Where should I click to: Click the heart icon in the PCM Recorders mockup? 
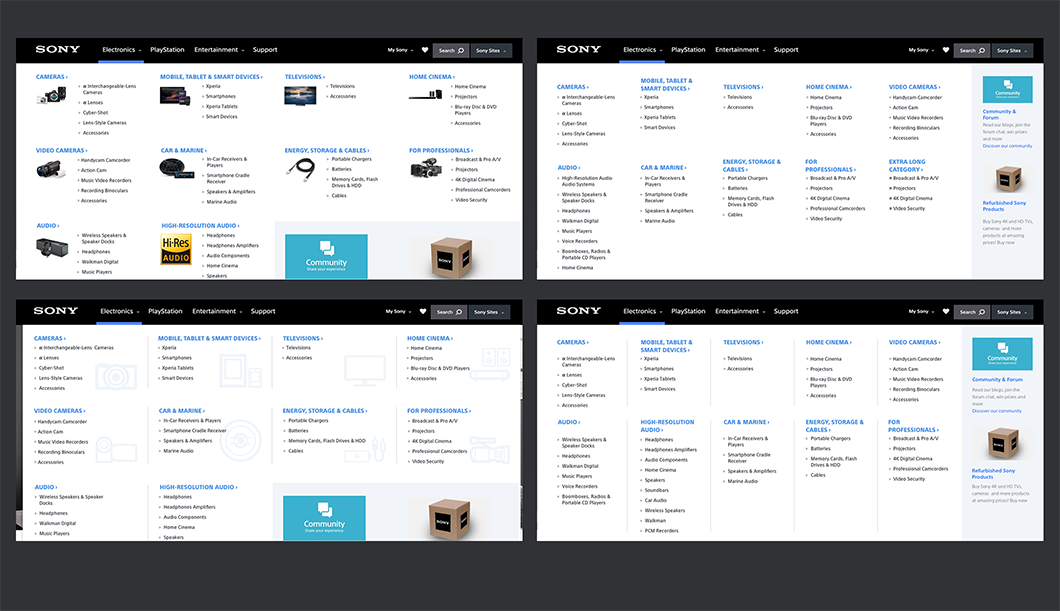[x=946, y=312]
